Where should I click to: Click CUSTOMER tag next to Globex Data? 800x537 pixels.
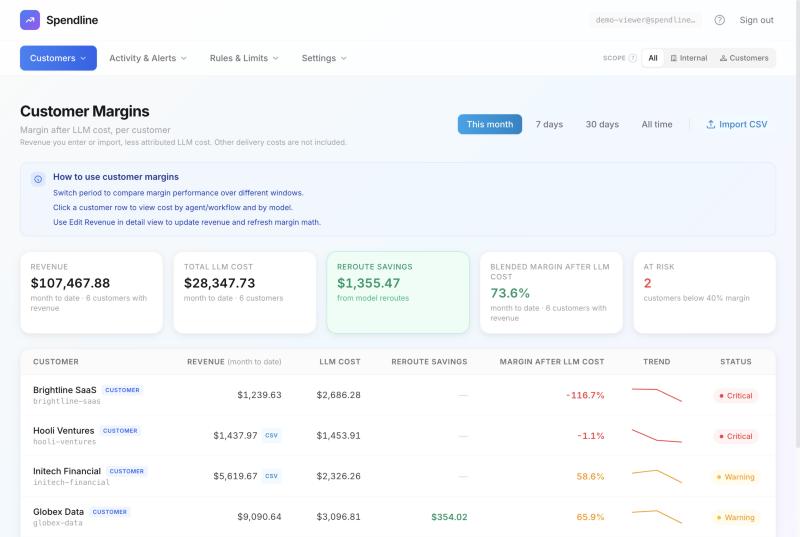[x=110, y=512]
